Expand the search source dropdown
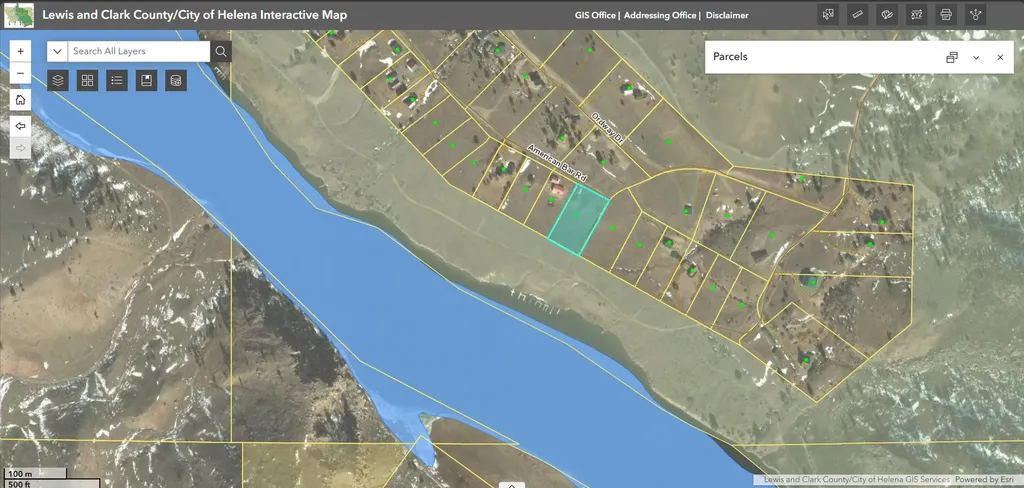1024x488 pixels. point(57,51)
